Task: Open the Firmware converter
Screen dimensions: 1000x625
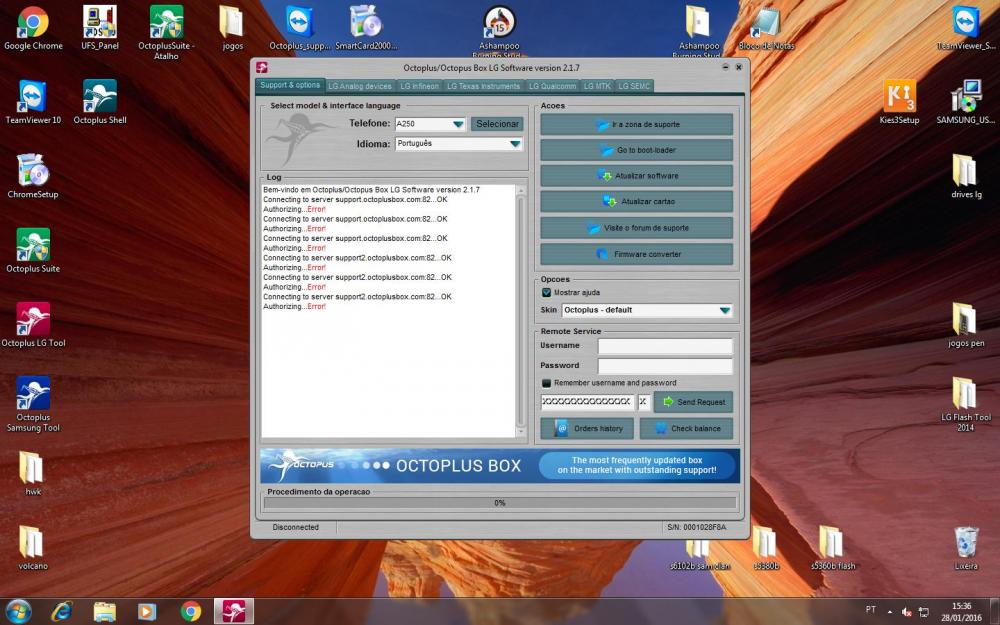Action: 636,254
